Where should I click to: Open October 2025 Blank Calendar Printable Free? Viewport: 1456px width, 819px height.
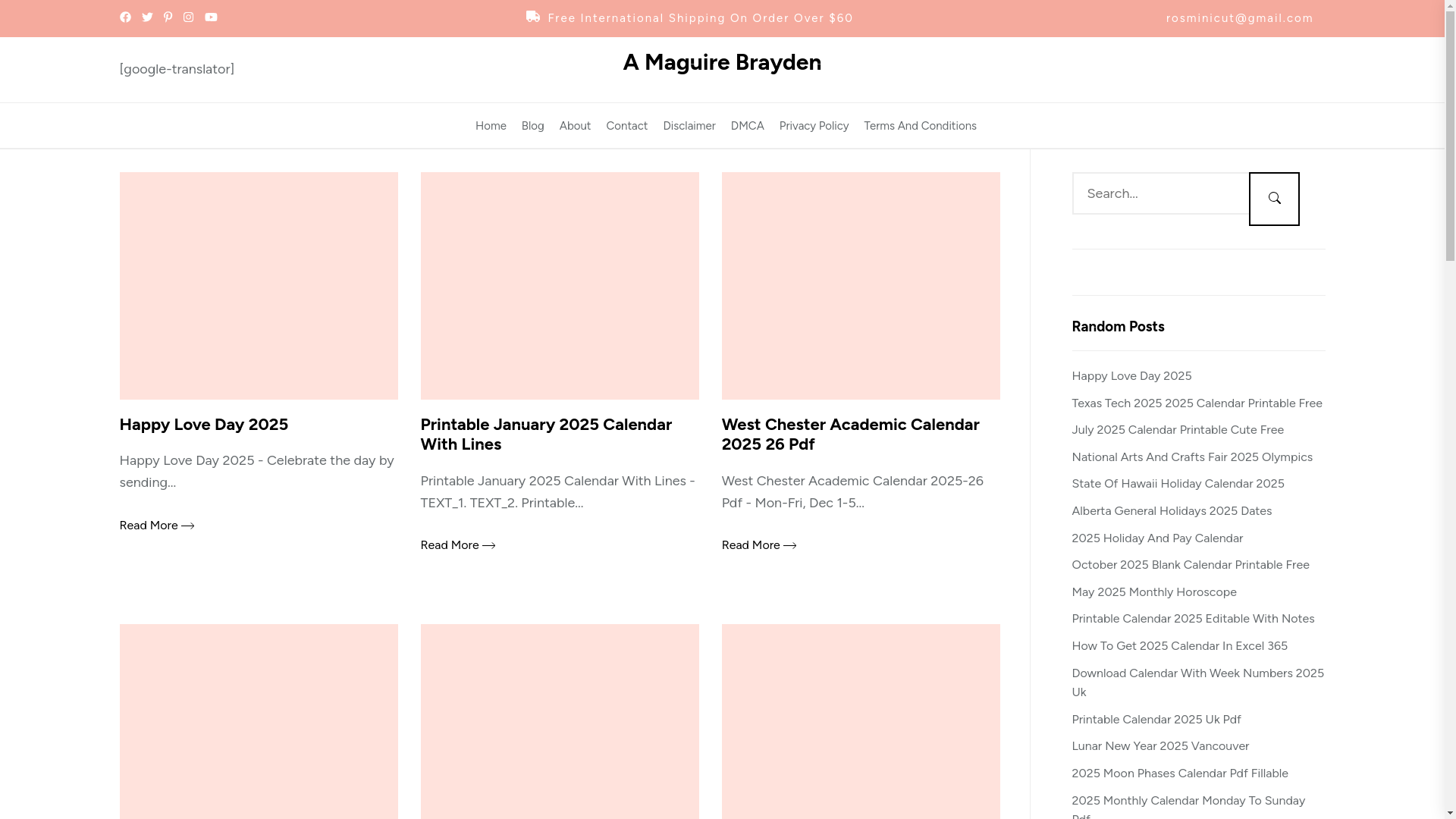tap(1191, 565)
